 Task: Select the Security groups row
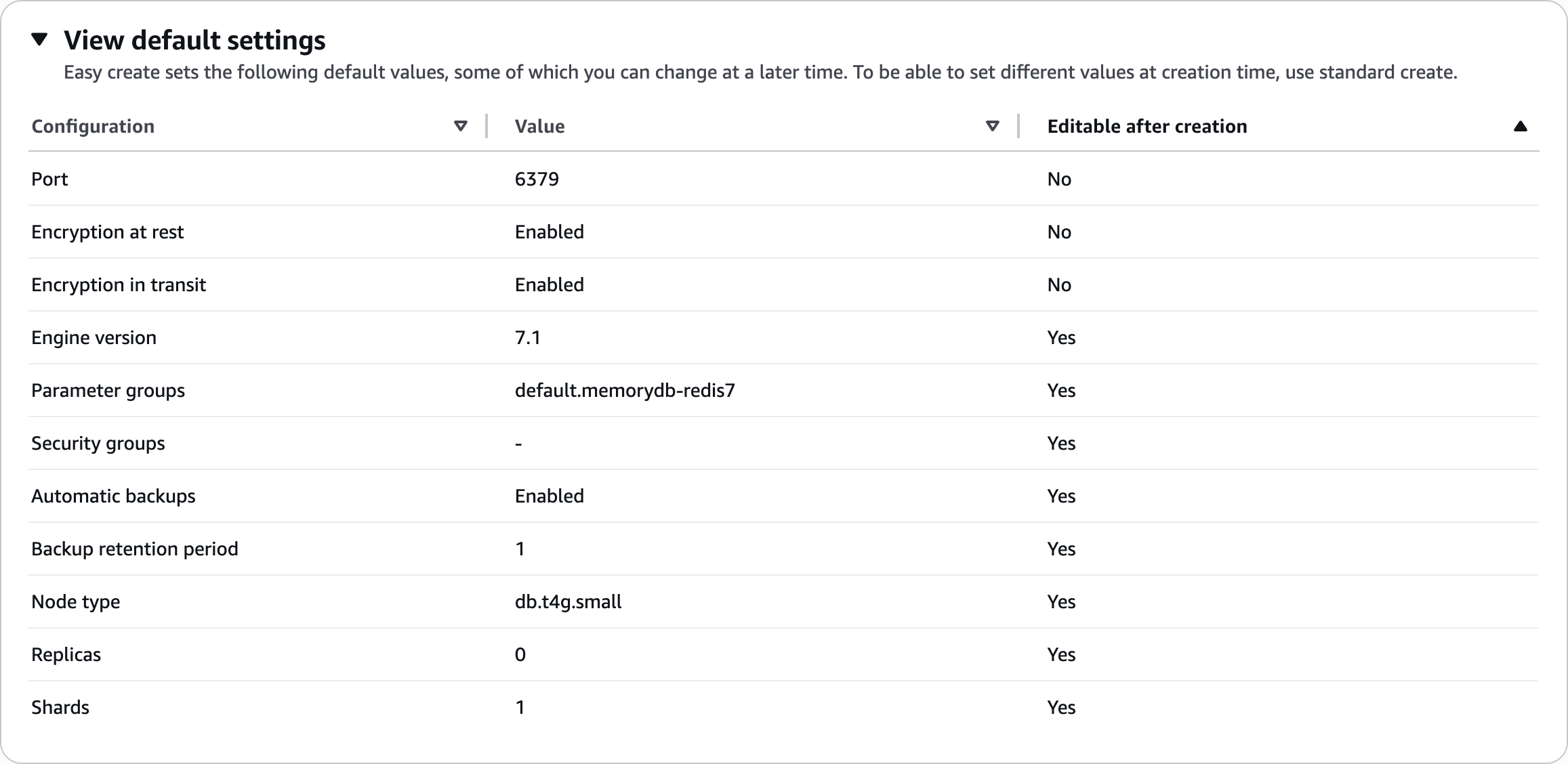pyautogui.click(x=98, y=443)
